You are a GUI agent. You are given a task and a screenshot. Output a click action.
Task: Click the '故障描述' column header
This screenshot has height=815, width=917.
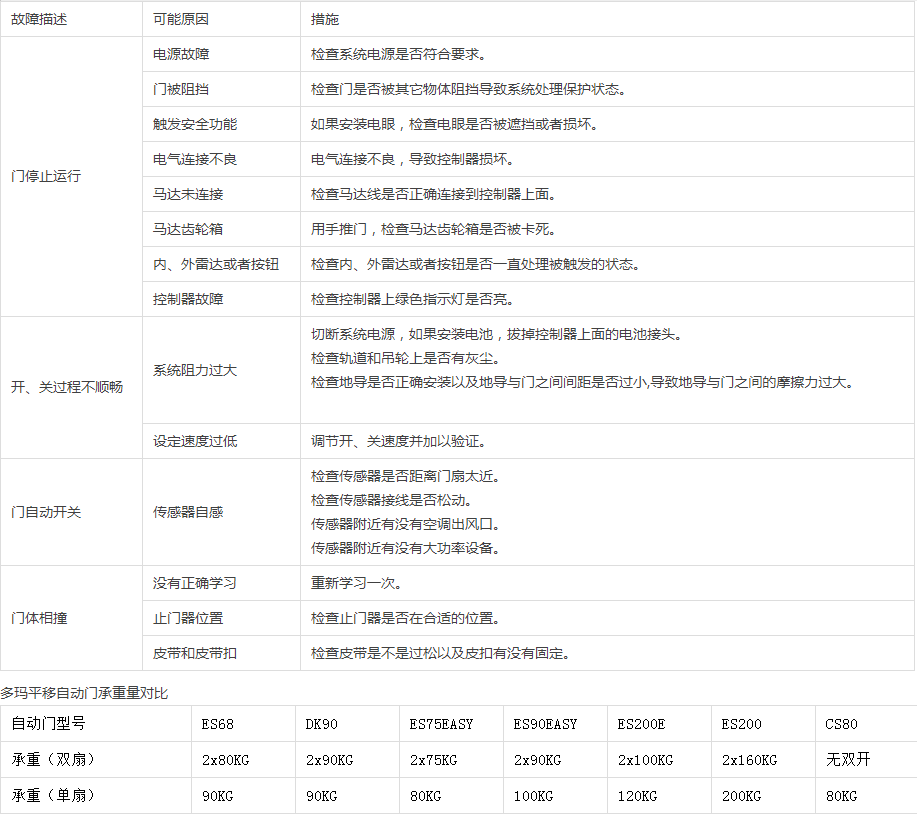(39, 19)
